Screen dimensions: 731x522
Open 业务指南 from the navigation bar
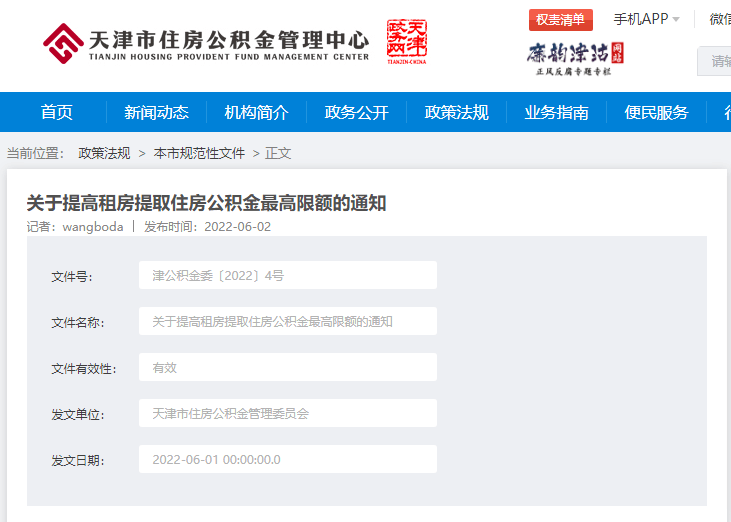pyautogui.click(x=556, y=112)
